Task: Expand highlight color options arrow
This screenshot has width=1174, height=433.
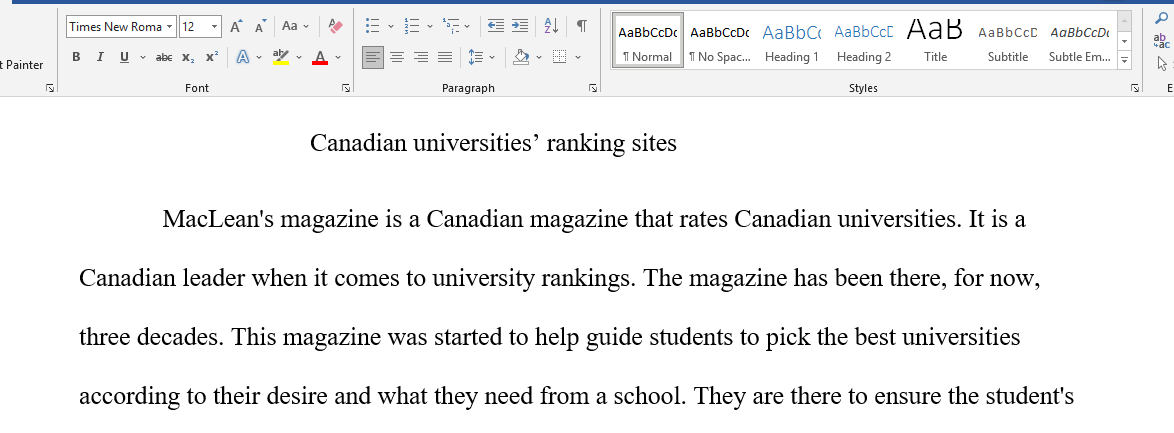Action: pos(299,57)
